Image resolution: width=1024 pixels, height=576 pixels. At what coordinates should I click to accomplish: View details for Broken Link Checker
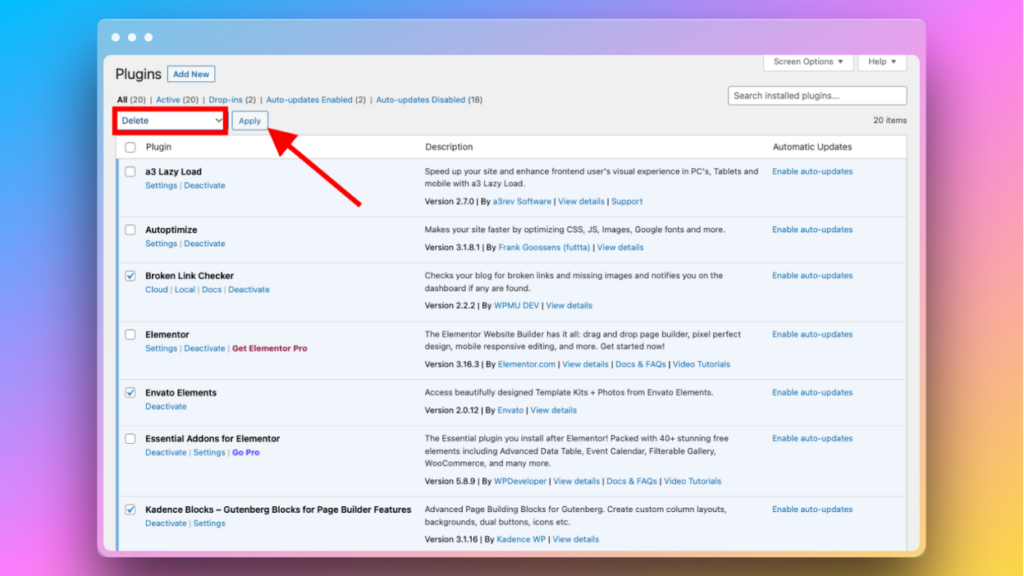[x=569, y=306]
